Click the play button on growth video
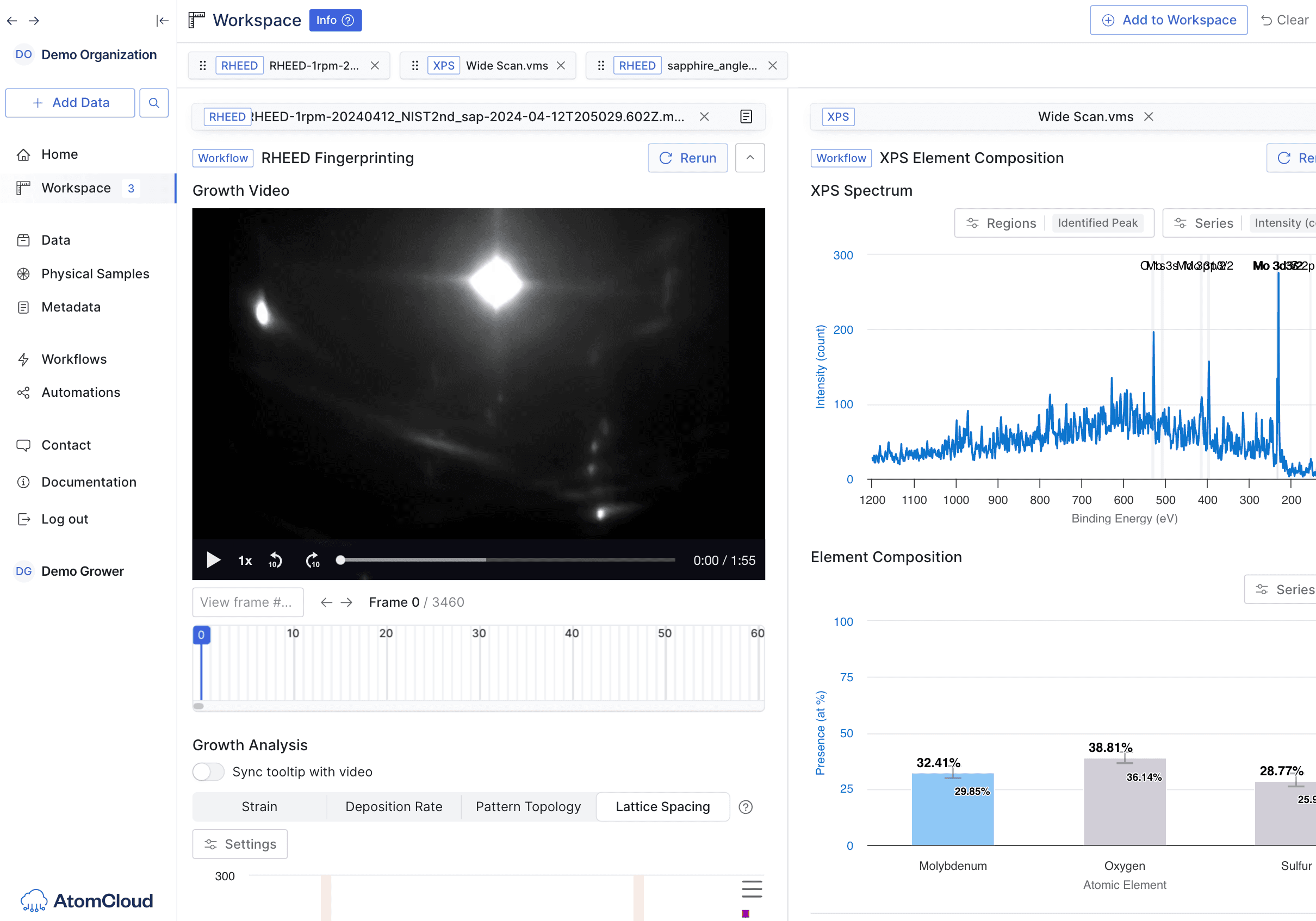Image resolution: width=1316 pixels, height=921 pixels. [x=213, y=560]
